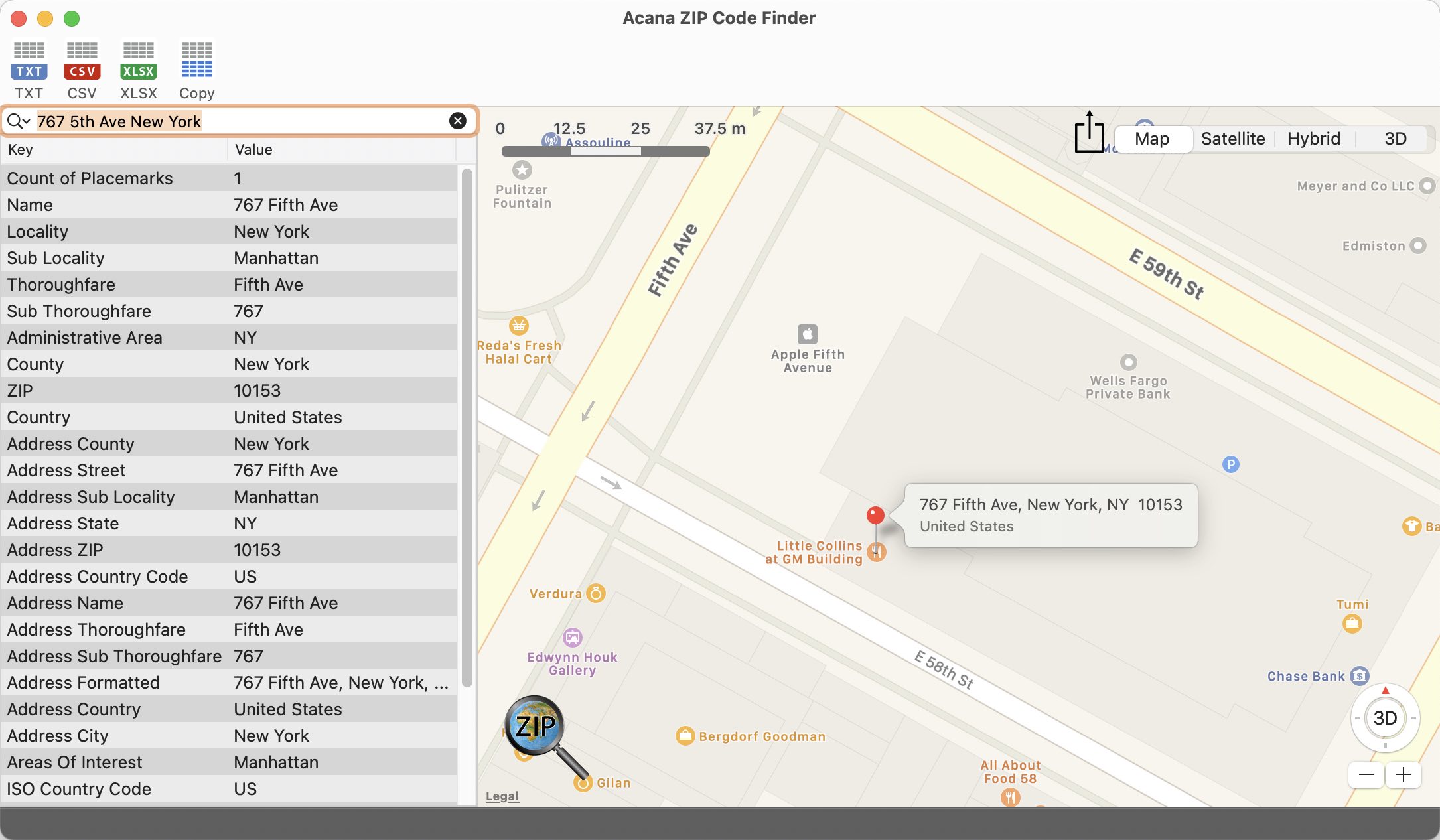Select the Areas Of Interest row
Viewport: 1440px width, 840px height.
[229, 762]
